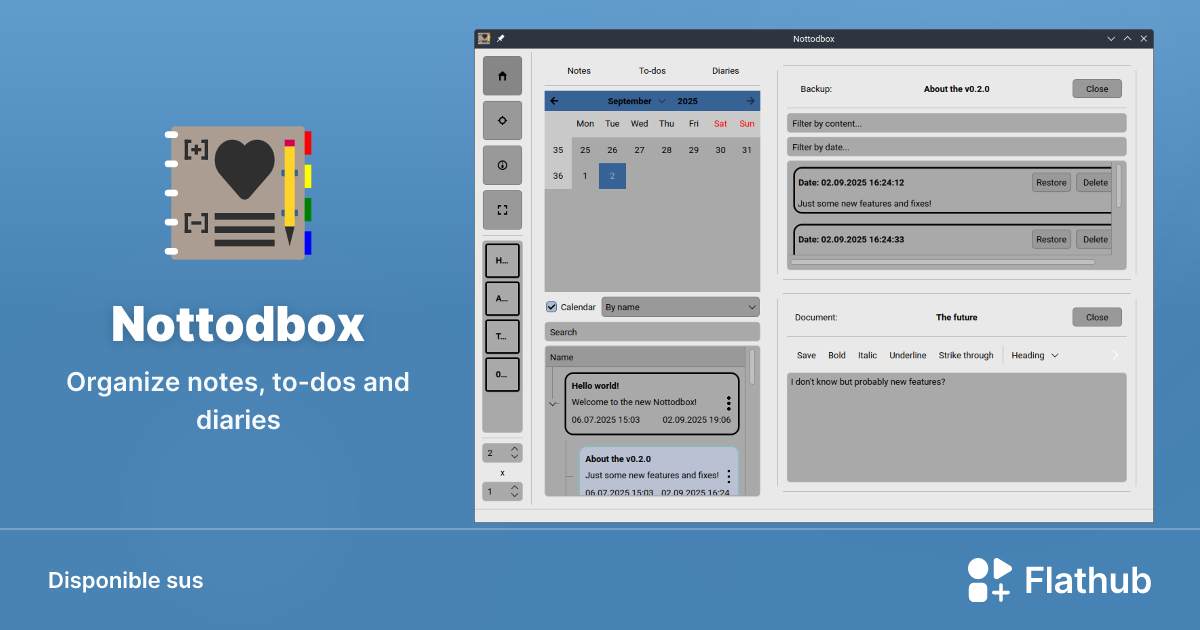
Task: Toggle the Calendar checkbox
Action: (x=549, y=306)
